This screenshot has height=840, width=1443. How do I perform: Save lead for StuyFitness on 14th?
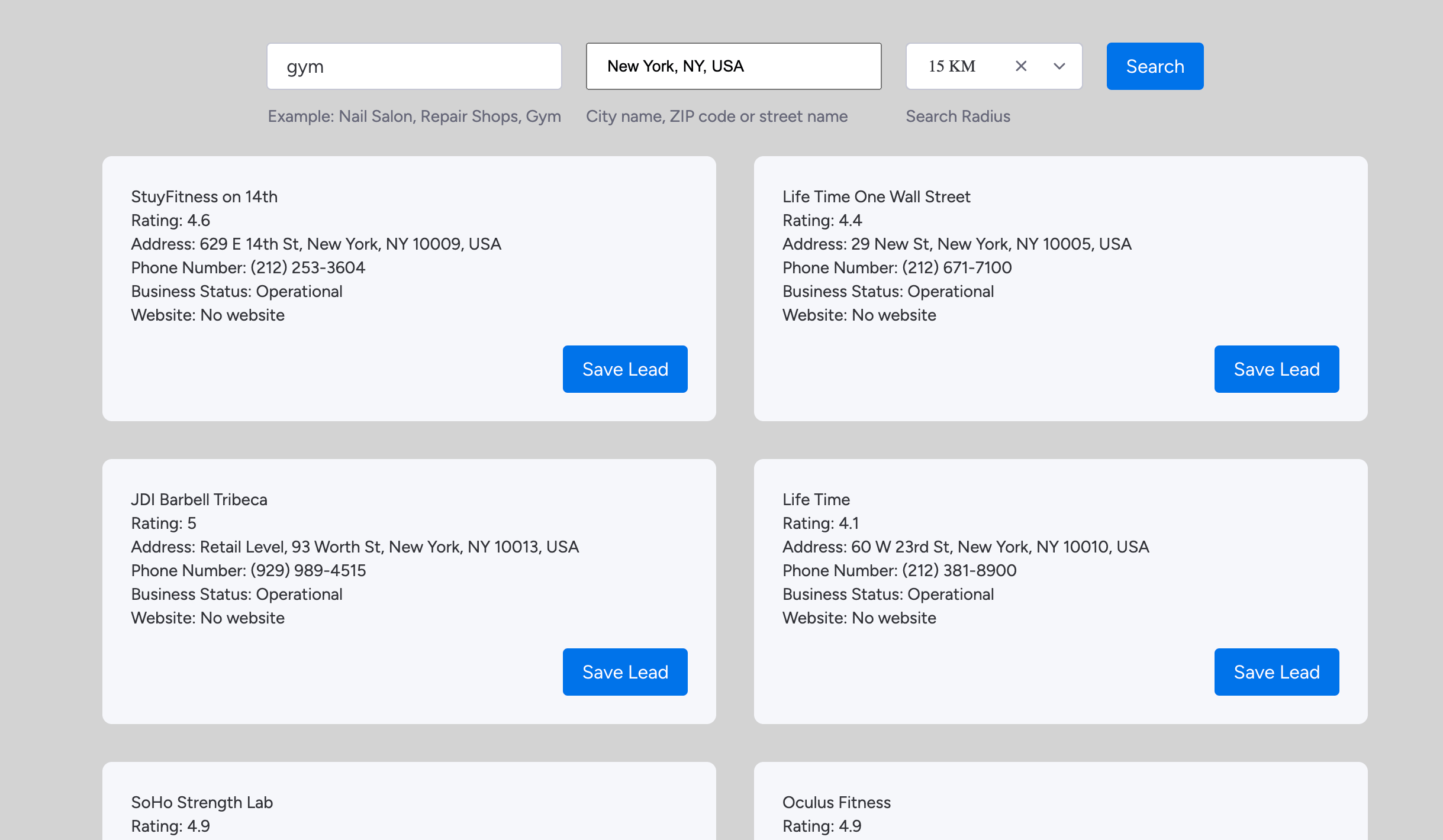tap(625, 369)
